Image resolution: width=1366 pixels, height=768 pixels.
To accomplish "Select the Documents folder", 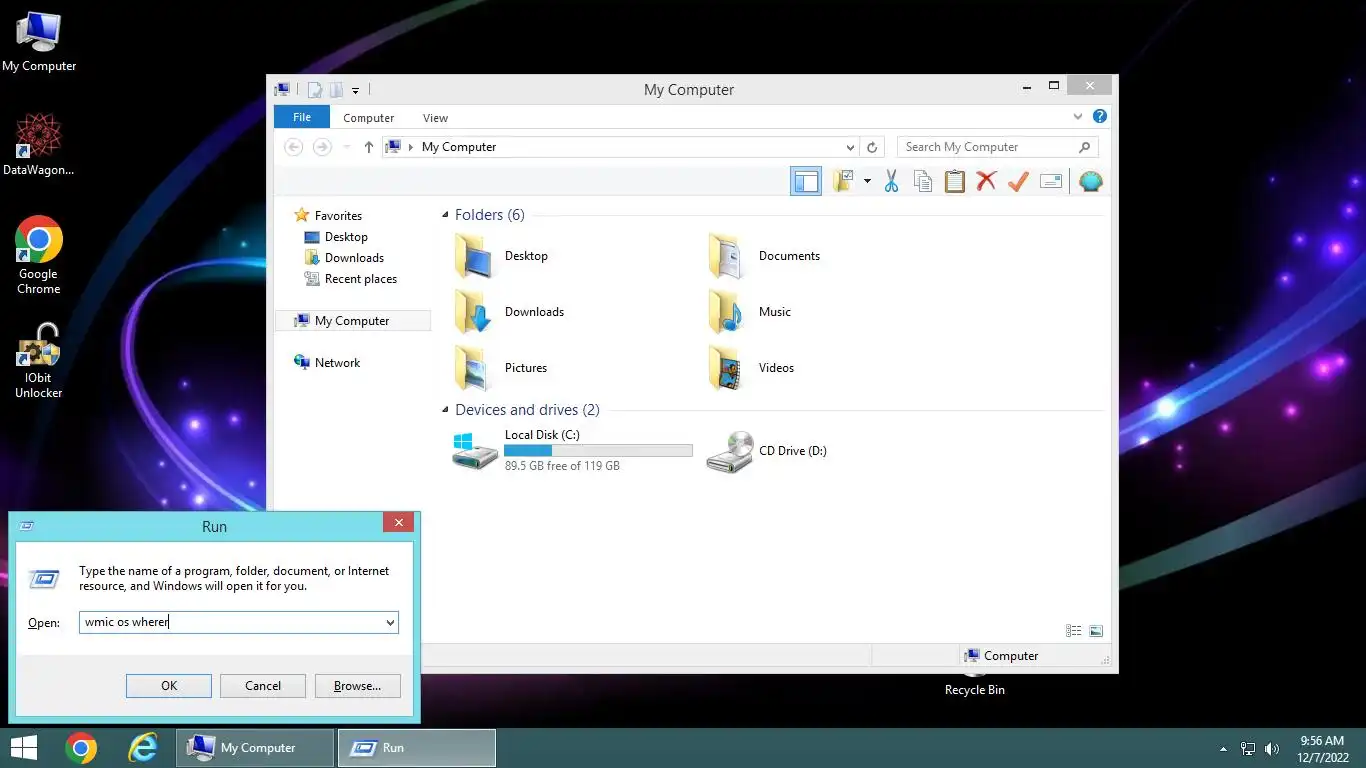I will (765, 256).
